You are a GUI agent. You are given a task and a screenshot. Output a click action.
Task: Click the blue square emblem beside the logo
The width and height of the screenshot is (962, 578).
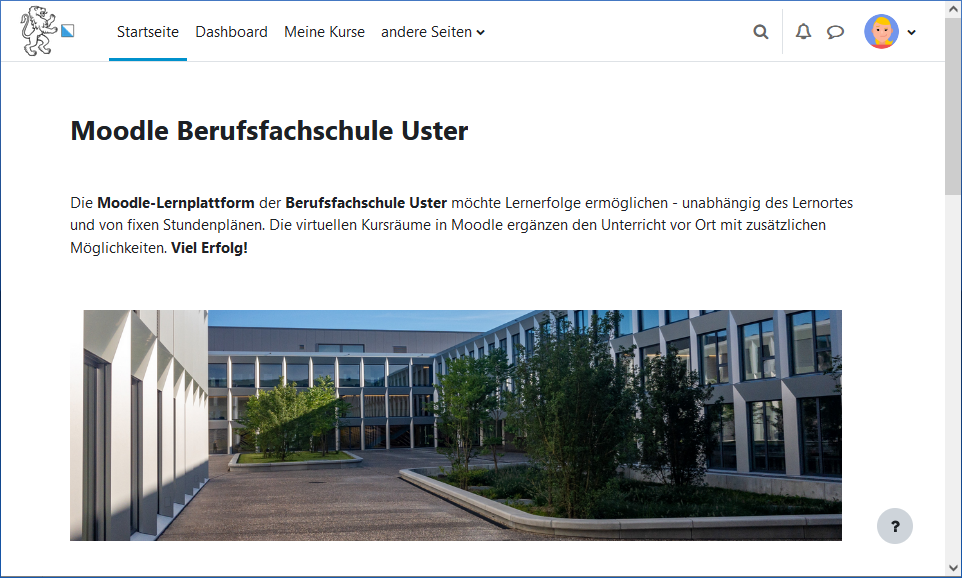67,31
